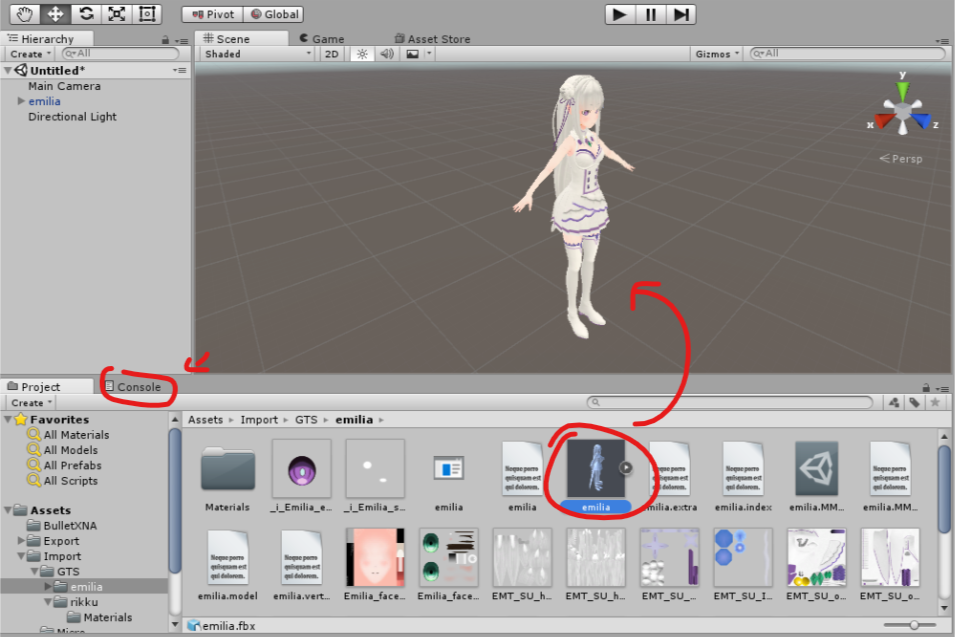955x637 pixels.
Task: Select the emilia model asset thumbnail
Action: [595, 468]
